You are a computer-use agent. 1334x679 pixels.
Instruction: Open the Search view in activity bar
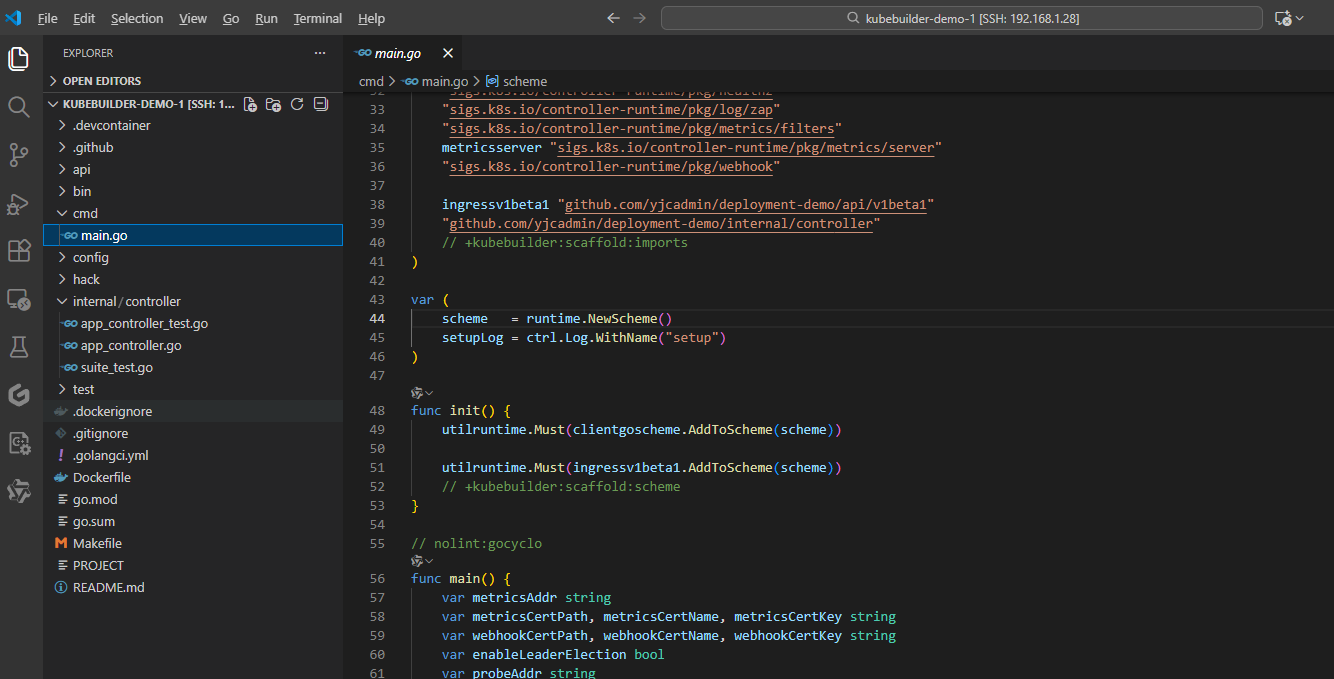click(19, 107)
